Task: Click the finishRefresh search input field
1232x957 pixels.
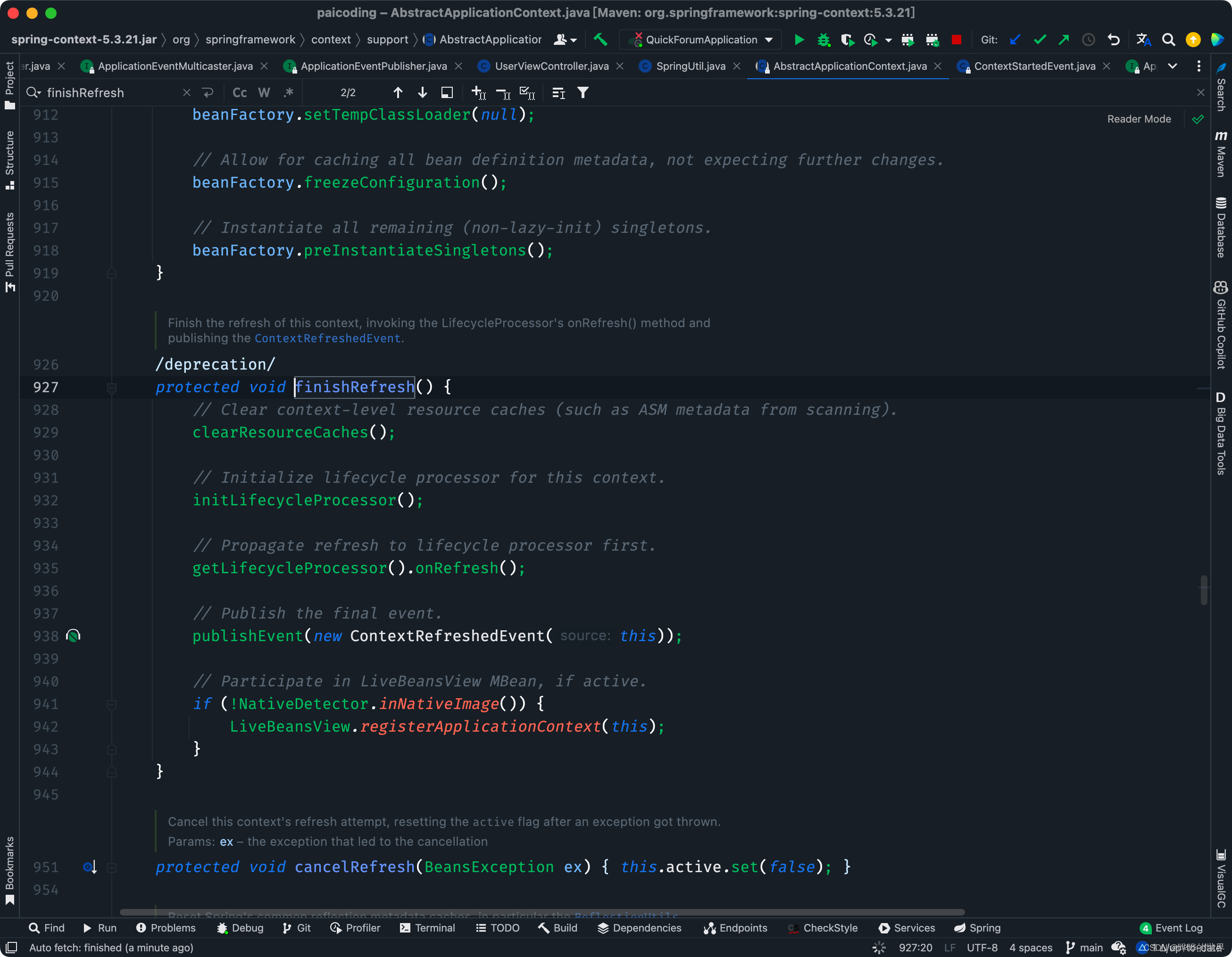Action: [113, 92]
